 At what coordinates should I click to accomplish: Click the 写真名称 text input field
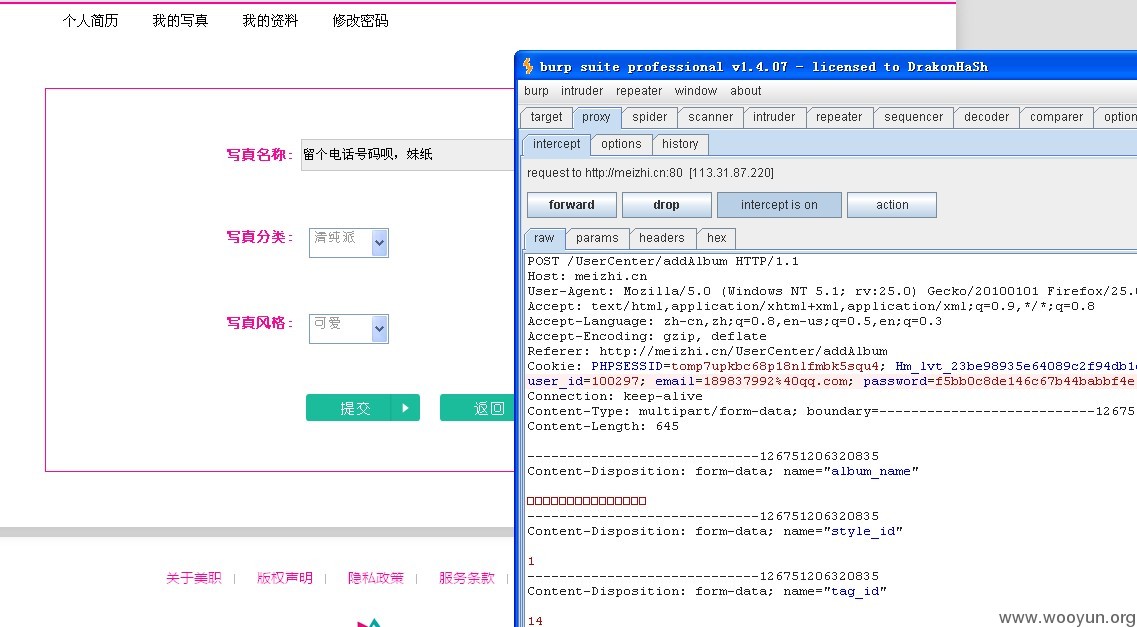(x=408, y=154)
